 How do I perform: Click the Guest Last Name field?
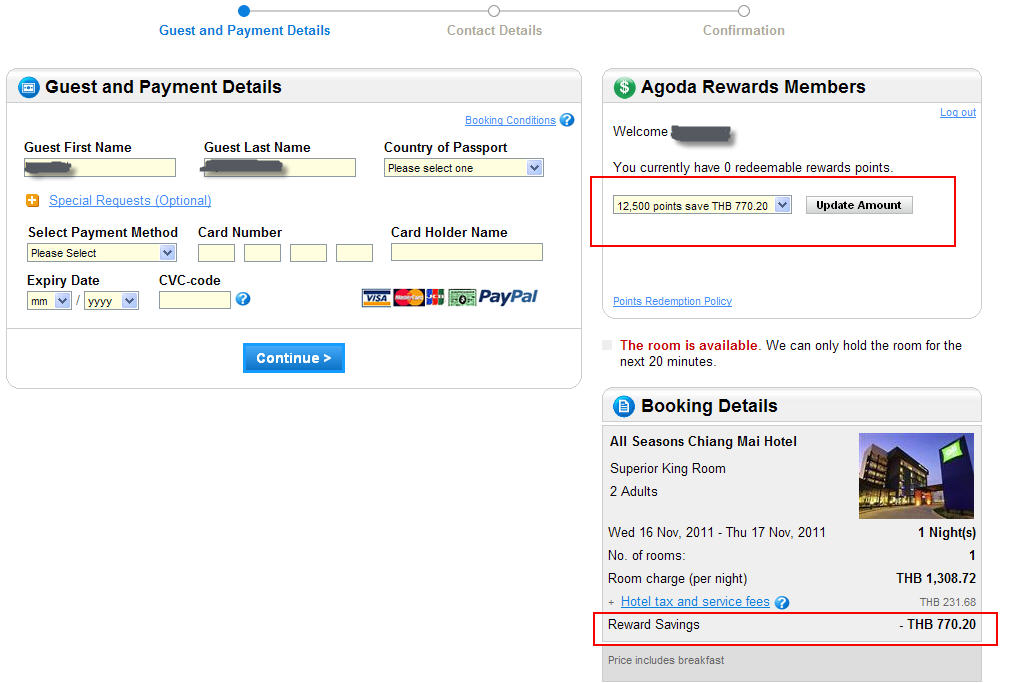click(279, 168)
